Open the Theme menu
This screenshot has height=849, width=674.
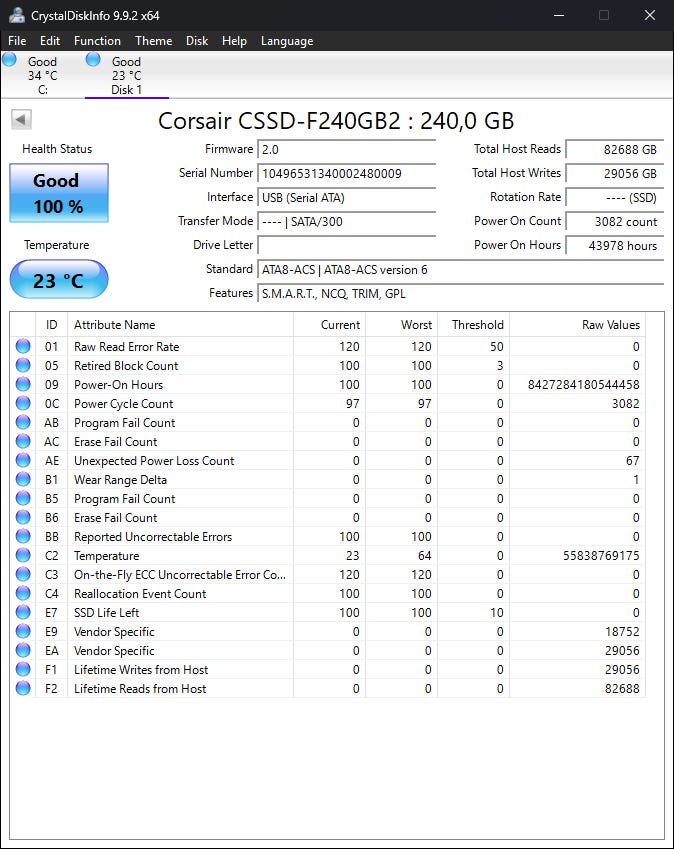pyautogui.click(x=154, y=41)
